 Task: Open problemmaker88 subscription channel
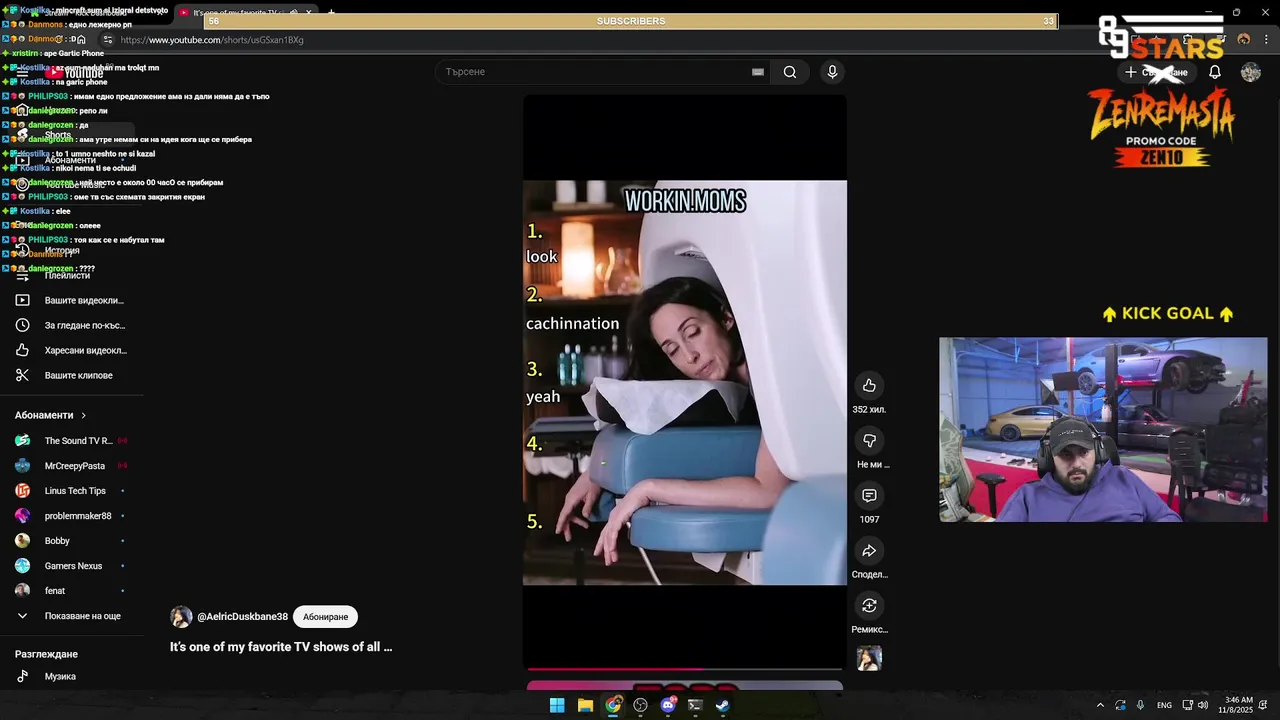(x=72, y=516)
